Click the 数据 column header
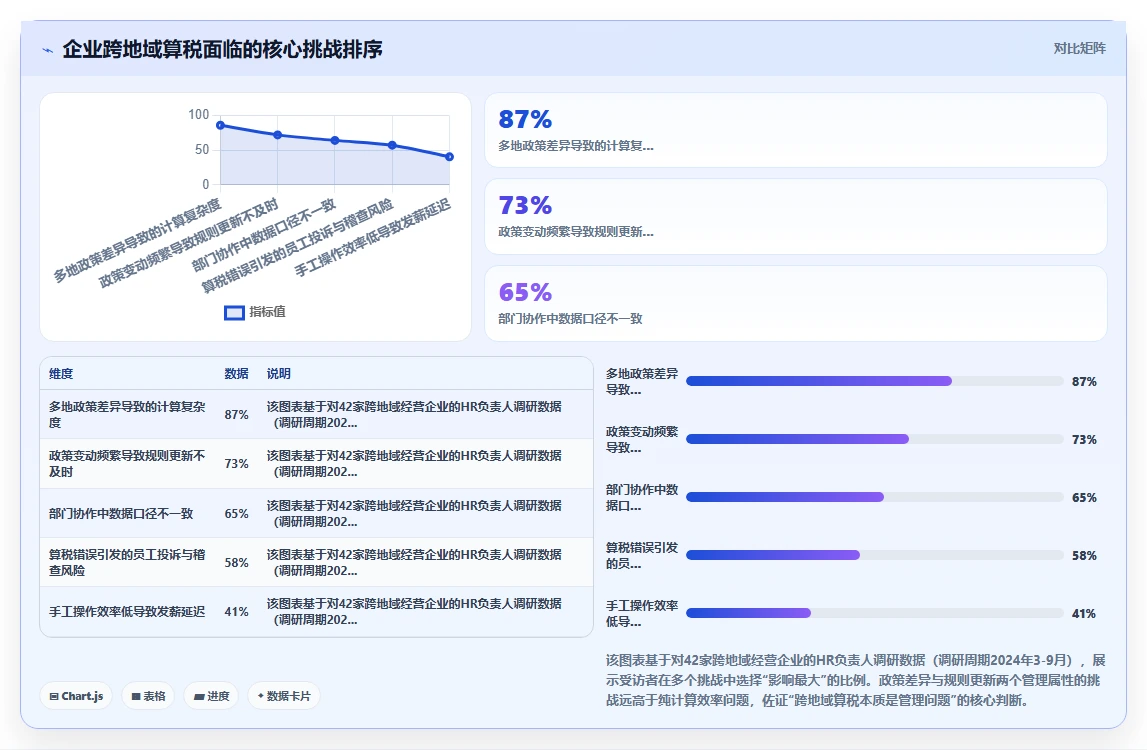Image resolution: width=1147 pixels, height=750 pixels. click(x=236, y=374)
